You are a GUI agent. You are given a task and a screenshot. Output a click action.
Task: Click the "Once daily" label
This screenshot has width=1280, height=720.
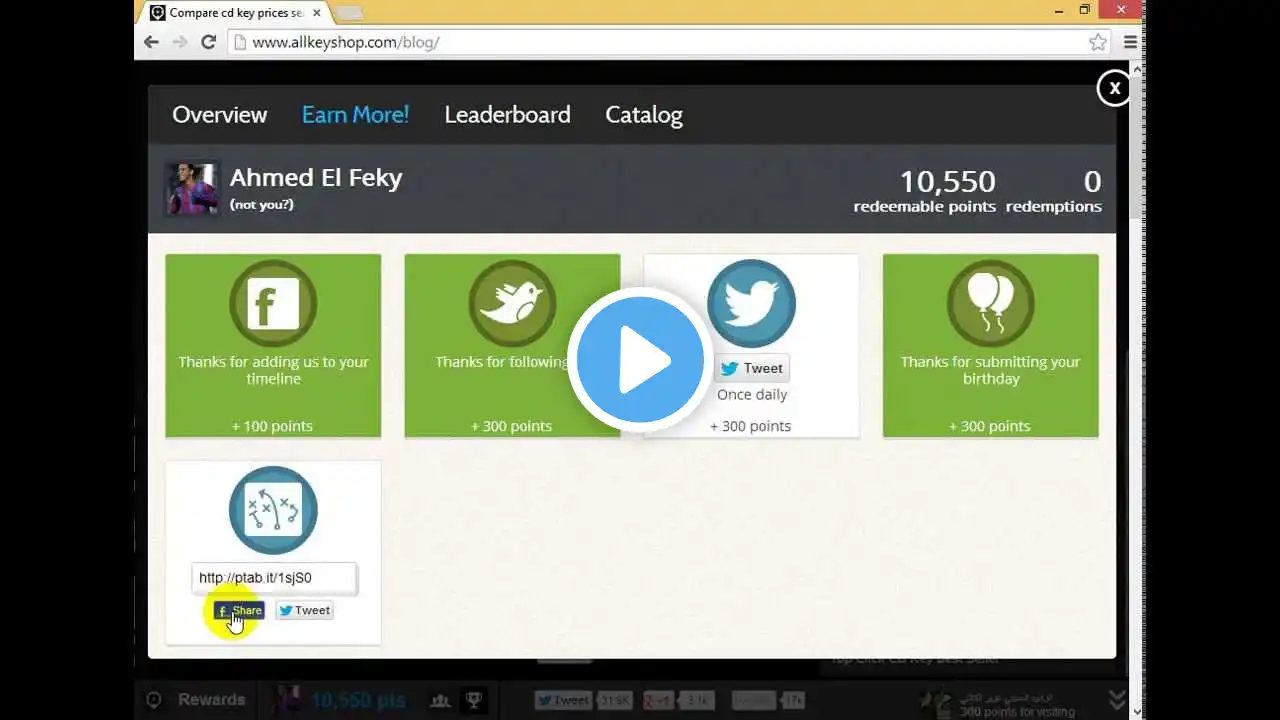[x=752, y=394]
